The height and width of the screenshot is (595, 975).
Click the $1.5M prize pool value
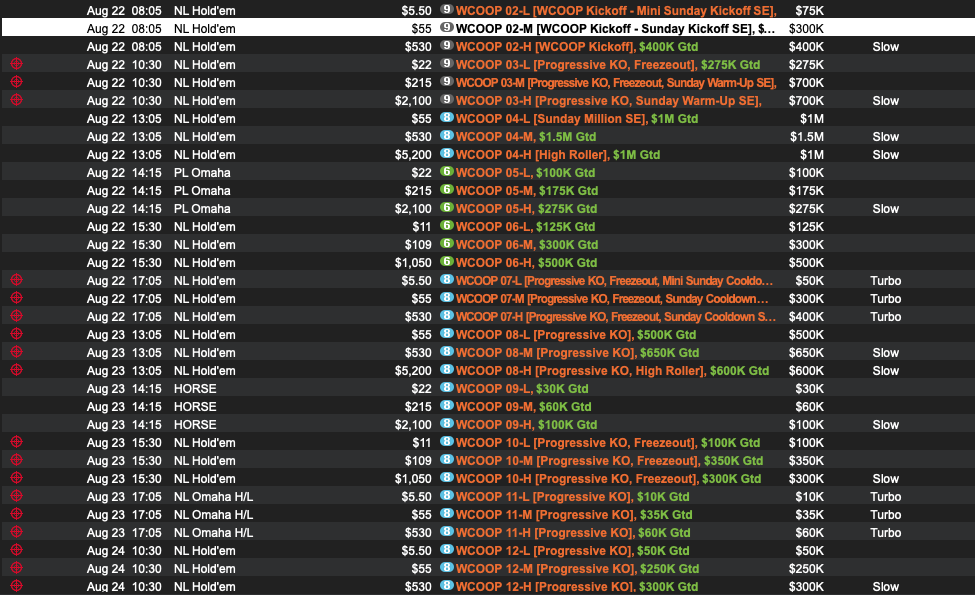(x=806, y=137)
